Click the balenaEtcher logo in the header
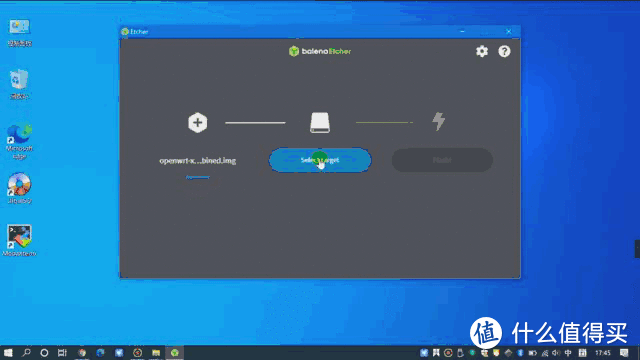This screenshot has height=360, width=640. (320, 51)
